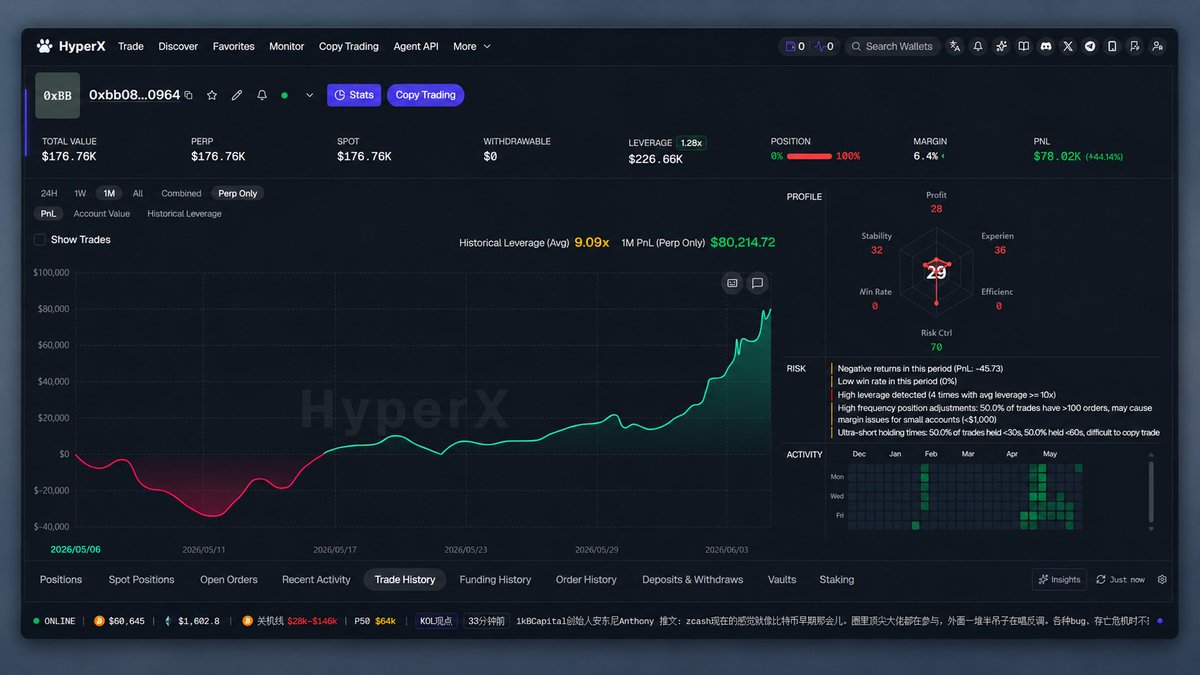
Task: Switch to the Funding History tab
Action: [495, 579]
